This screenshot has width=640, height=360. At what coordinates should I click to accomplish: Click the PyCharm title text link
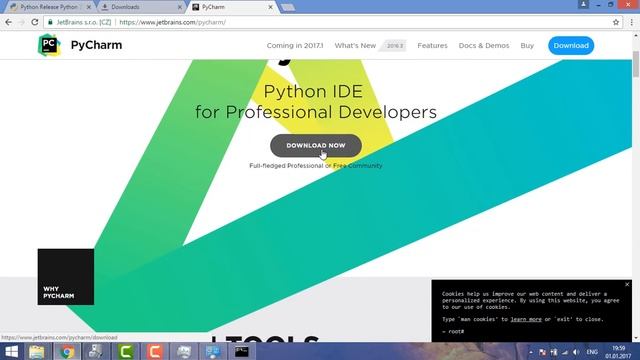click(x=96, y=45)
